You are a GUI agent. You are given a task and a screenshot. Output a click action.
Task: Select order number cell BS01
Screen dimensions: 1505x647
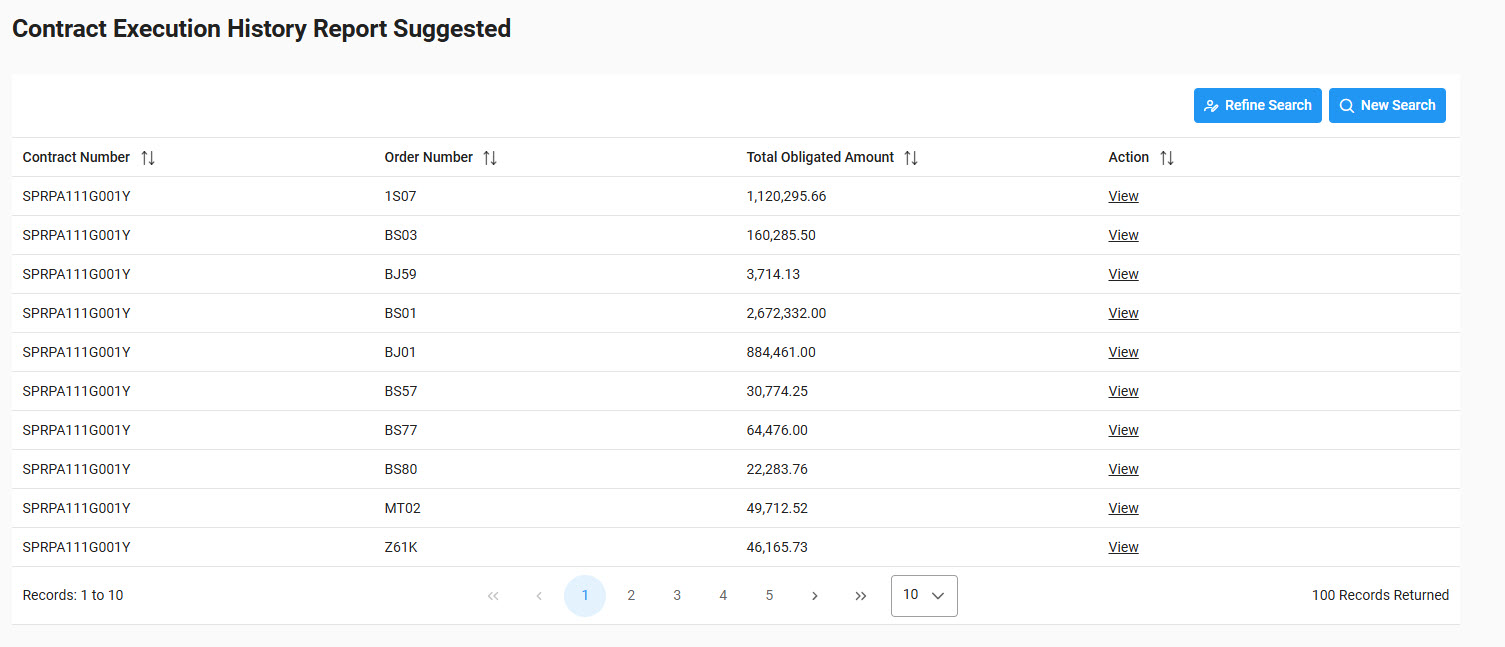click(x=400, y=314)
